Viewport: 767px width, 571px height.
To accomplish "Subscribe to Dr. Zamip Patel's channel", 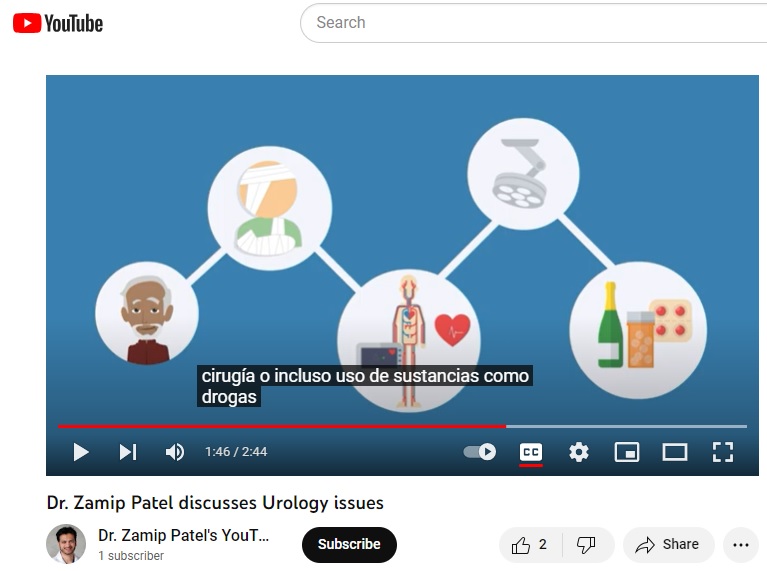I will 349,544.
